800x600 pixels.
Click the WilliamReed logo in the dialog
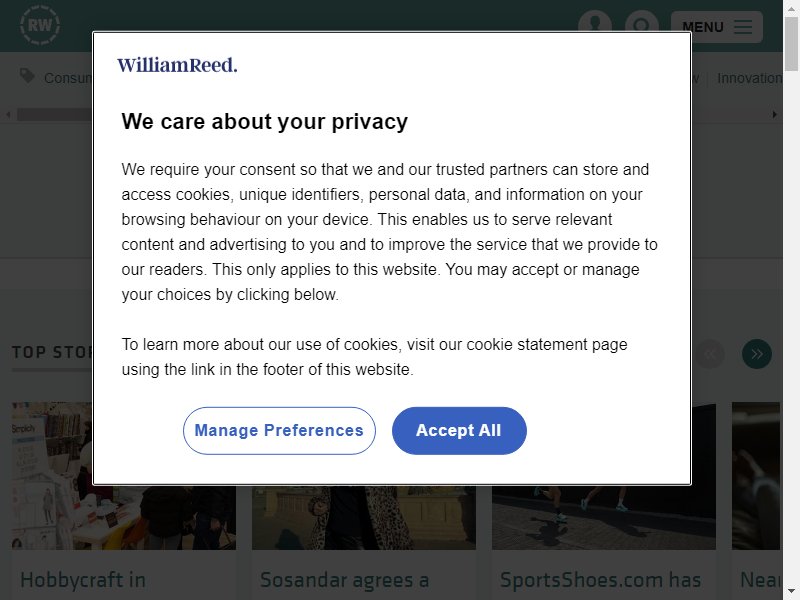(x=177, y=65)
